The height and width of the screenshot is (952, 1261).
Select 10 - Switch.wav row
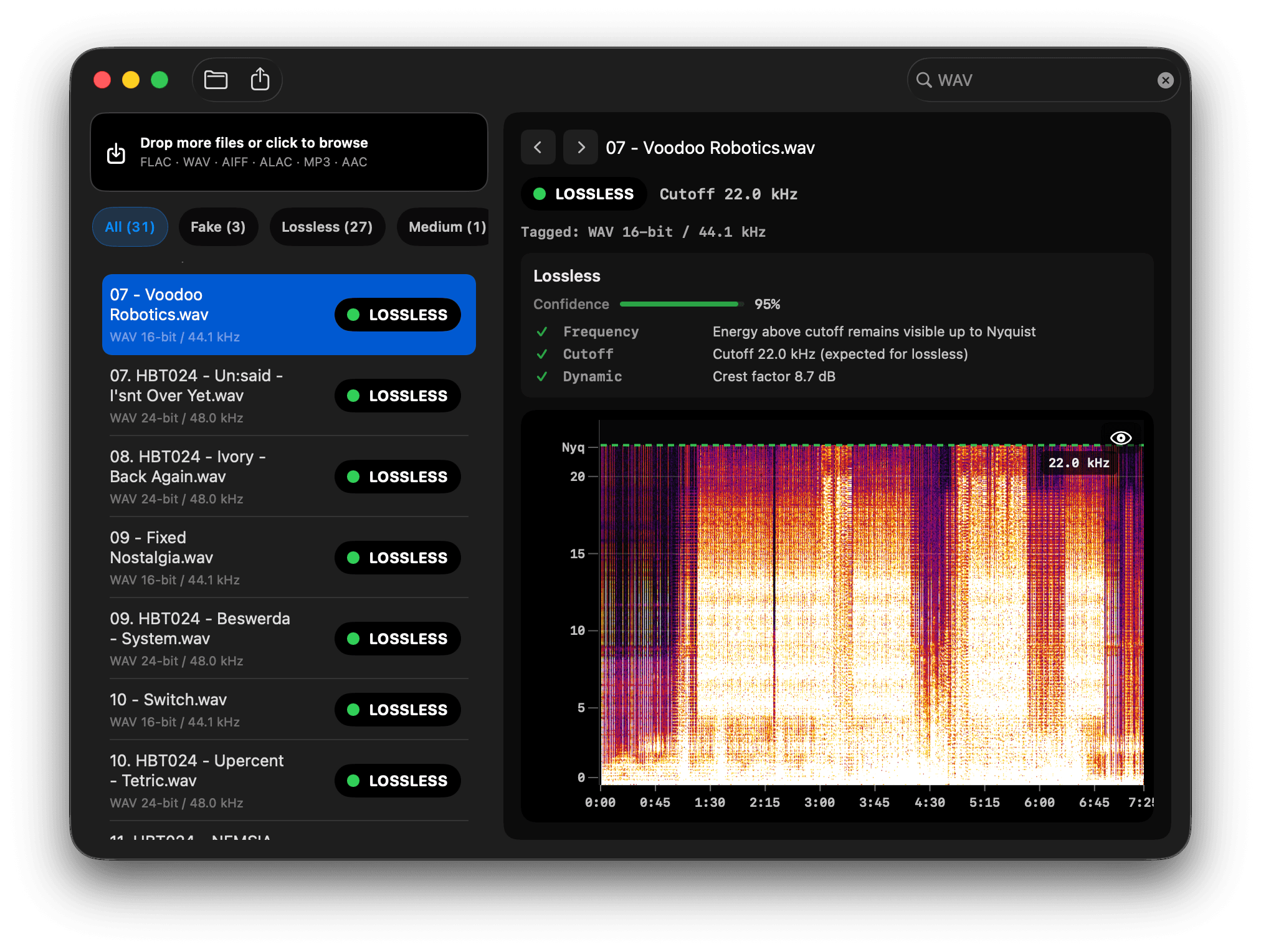click(x=289, y=710)
